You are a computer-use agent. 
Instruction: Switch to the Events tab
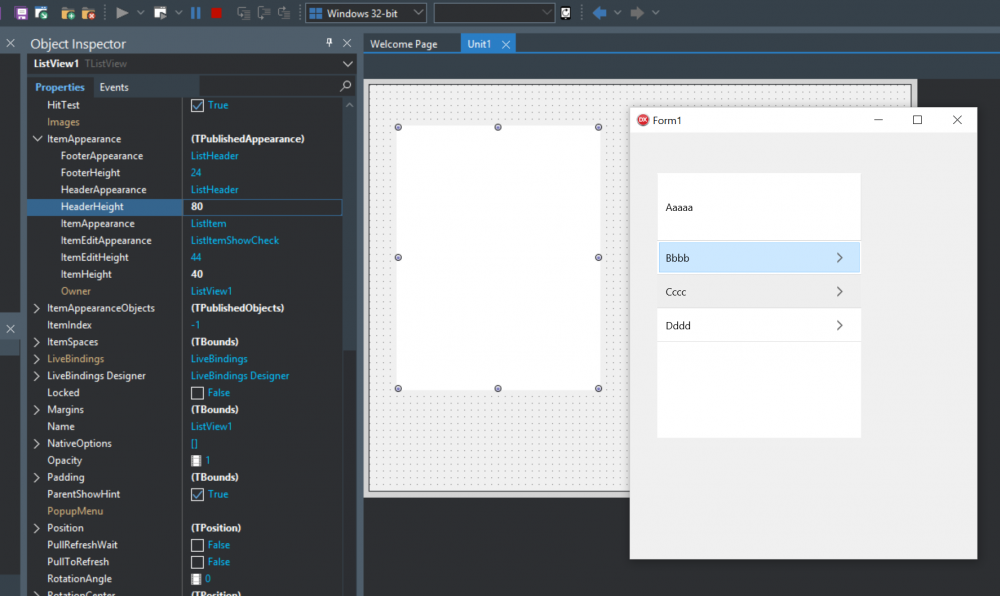pos(114,87)
